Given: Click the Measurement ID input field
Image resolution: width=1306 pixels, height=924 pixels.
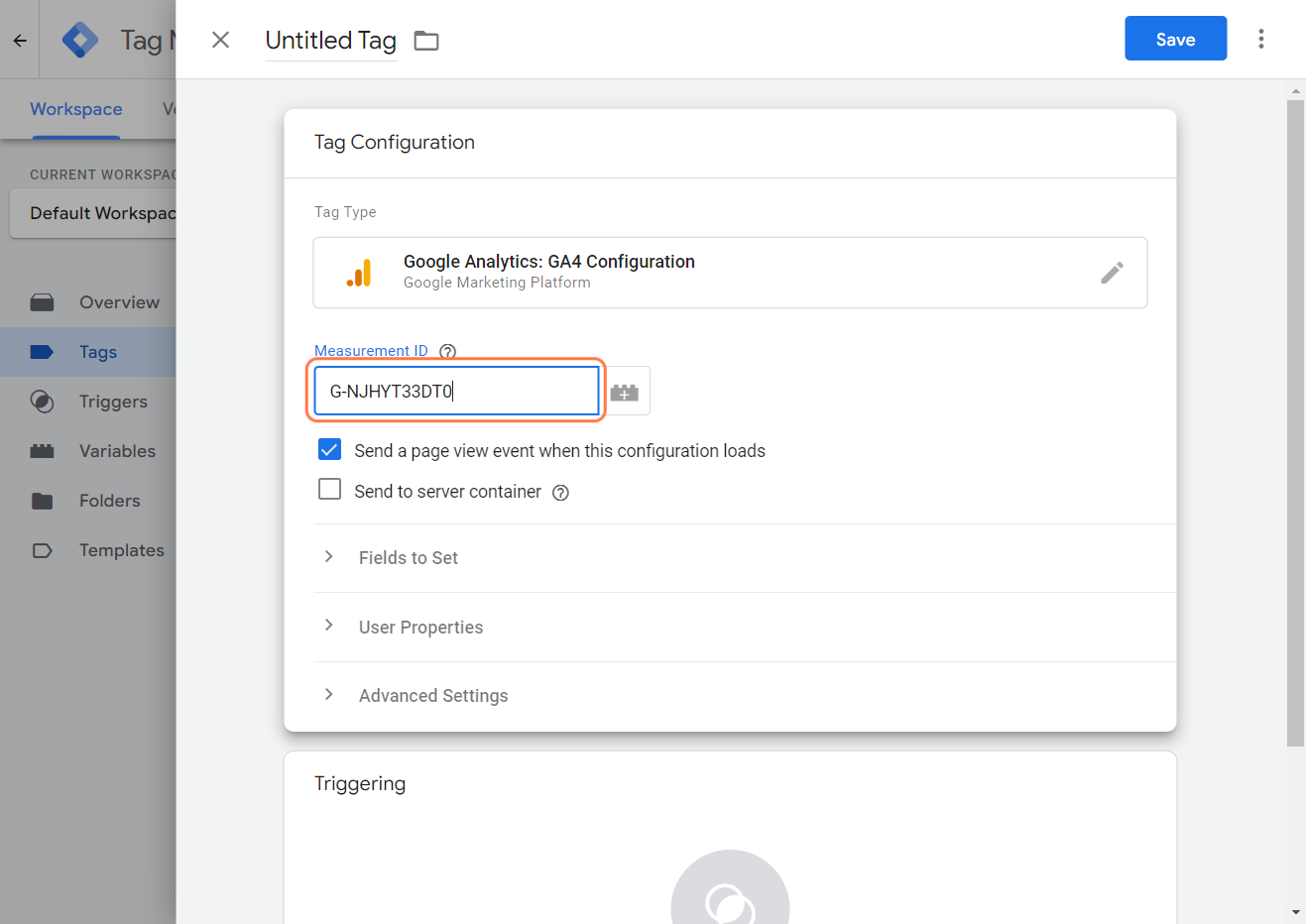Looking at the screenshot, I should tap(456, 391).
